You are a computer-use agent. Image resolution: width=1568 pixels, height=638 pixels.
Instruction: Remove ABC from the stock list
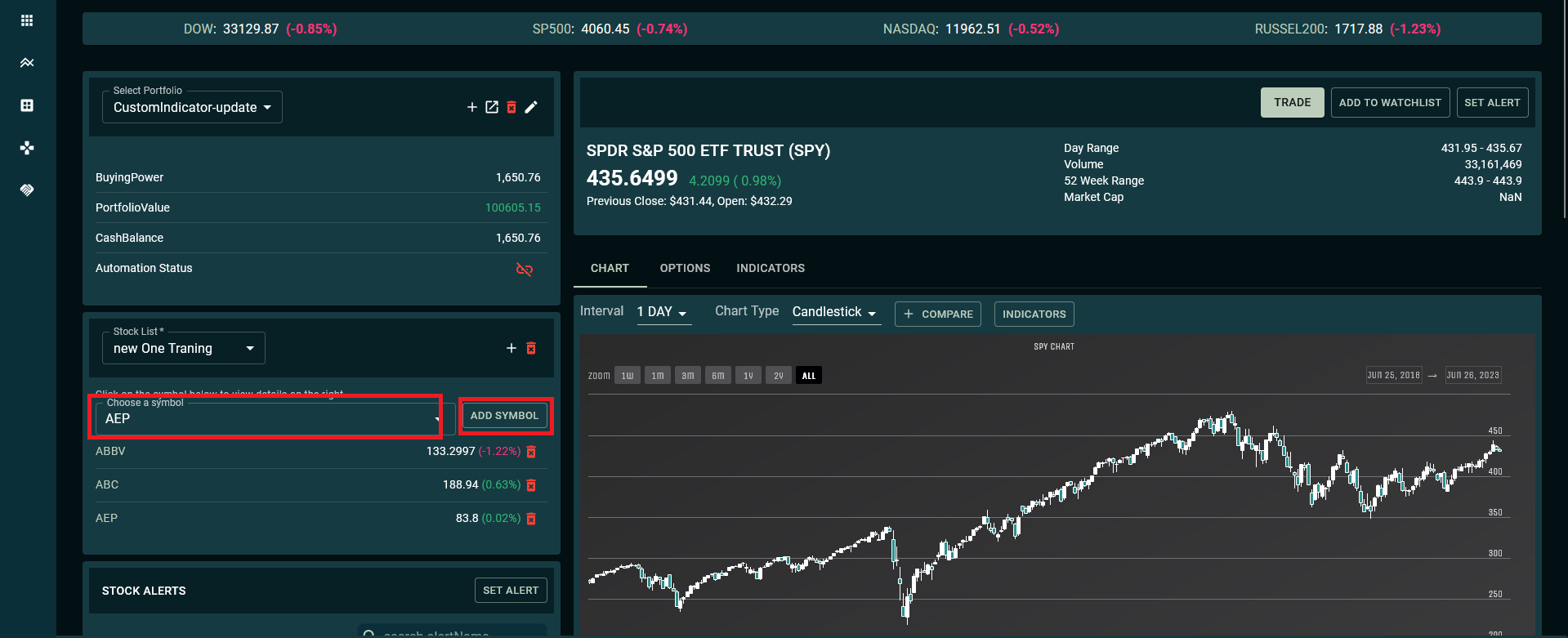tap(531, 485)
